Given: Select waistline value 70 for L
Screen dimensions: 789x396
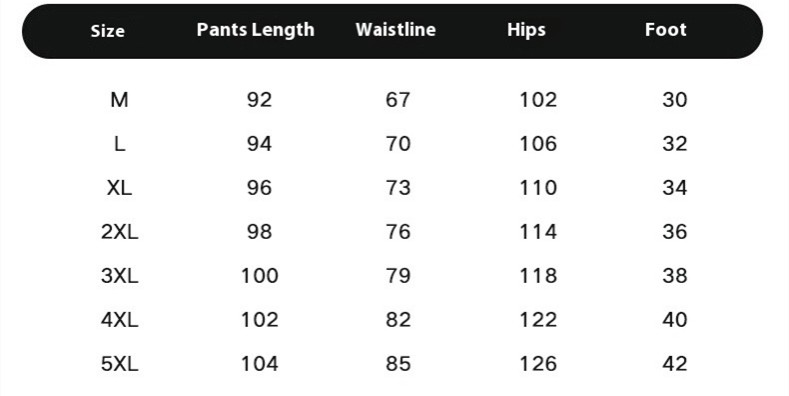Looking at the screenshot, I should pyautogui.click(x=398, y=144).
